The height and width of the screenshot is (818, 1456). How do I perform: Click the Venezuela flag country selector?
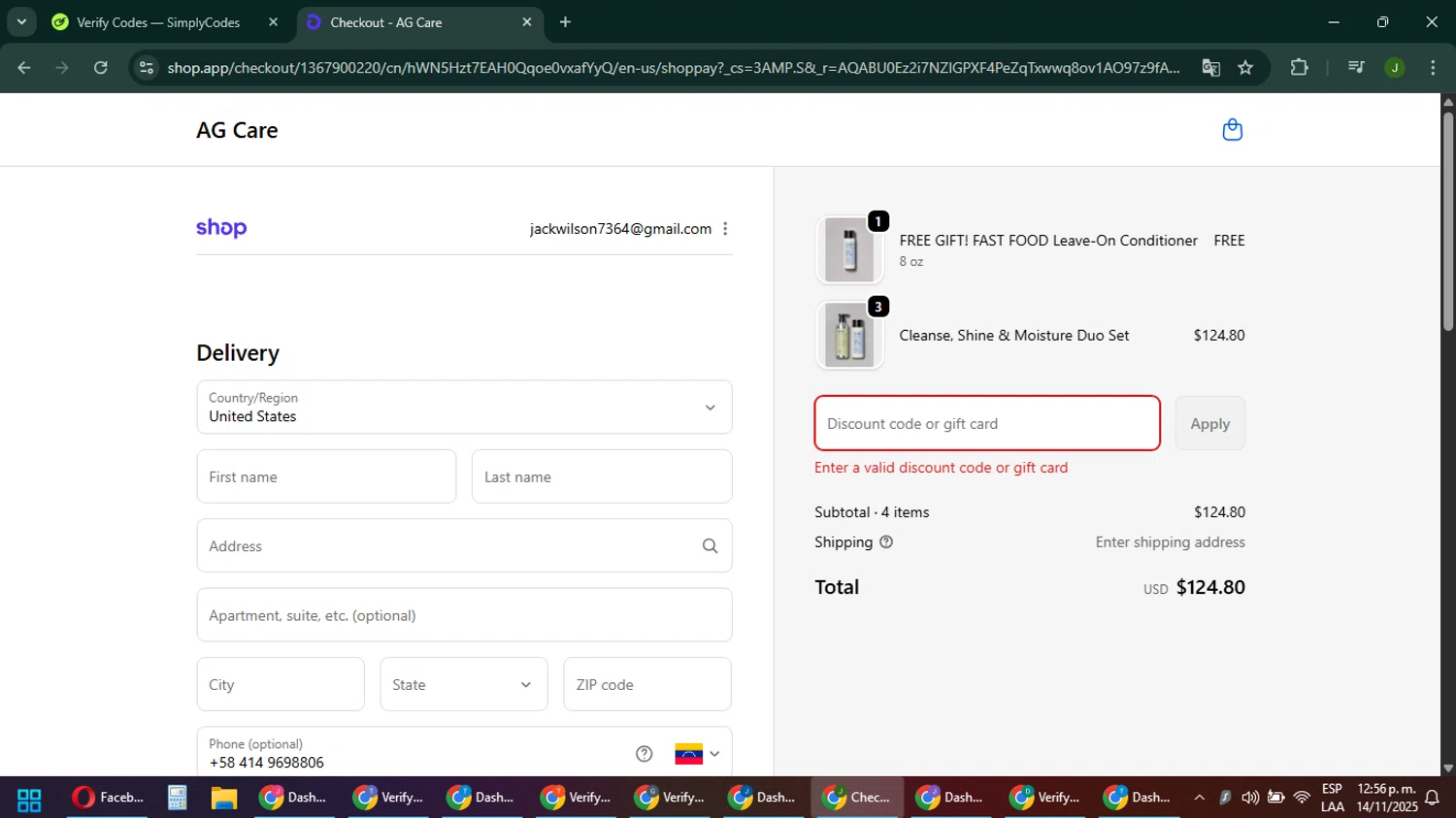(x=697, y=754)
